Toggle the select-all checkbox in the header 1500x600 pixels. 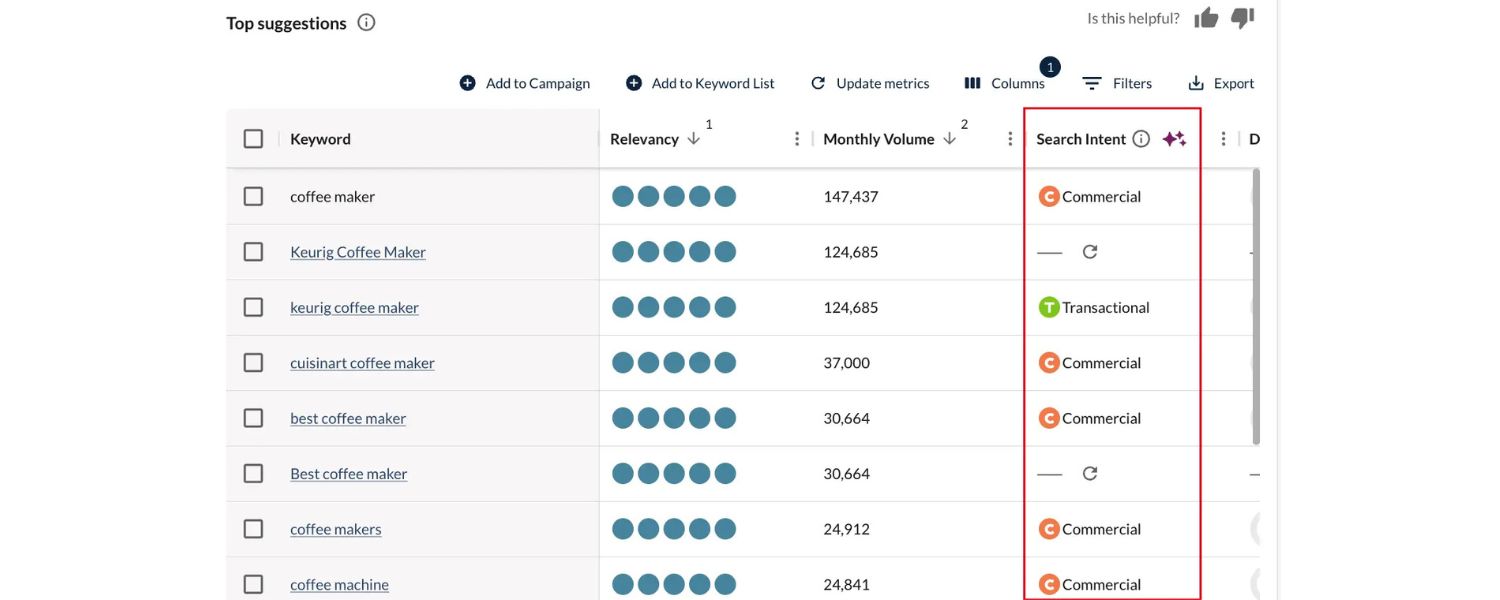[x=253, y=138]
